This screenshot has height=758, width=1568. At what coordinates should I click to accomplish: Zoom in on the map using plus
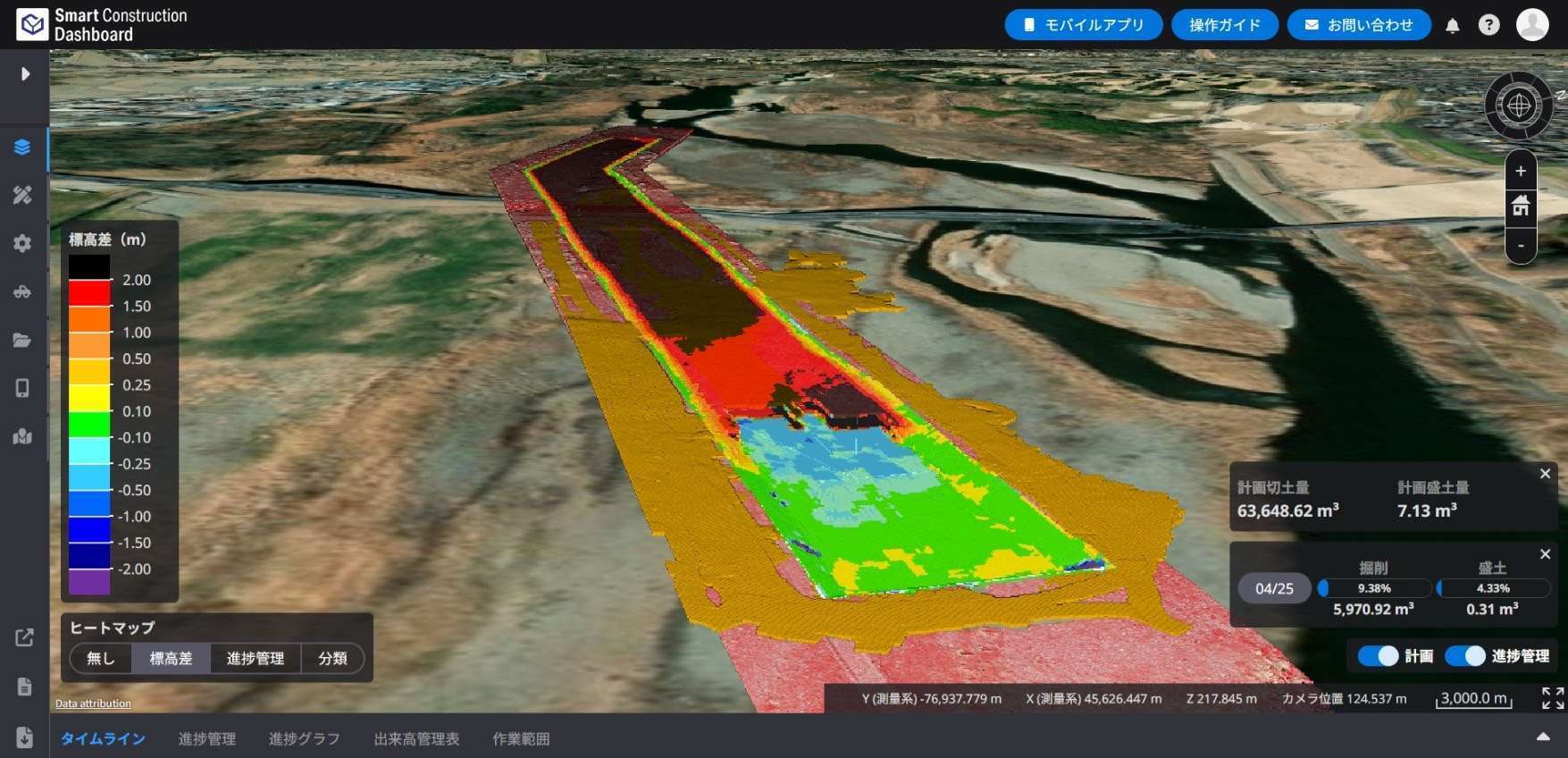click(1521, 171)
